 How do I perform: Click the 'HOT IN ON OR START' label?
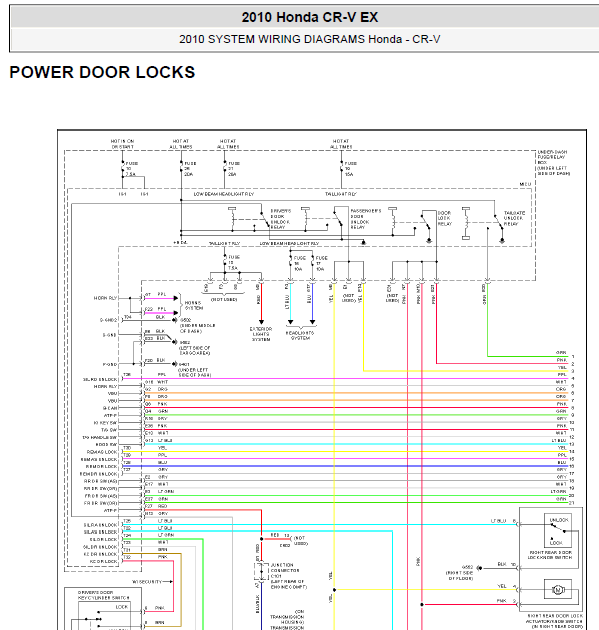(123, 144)
